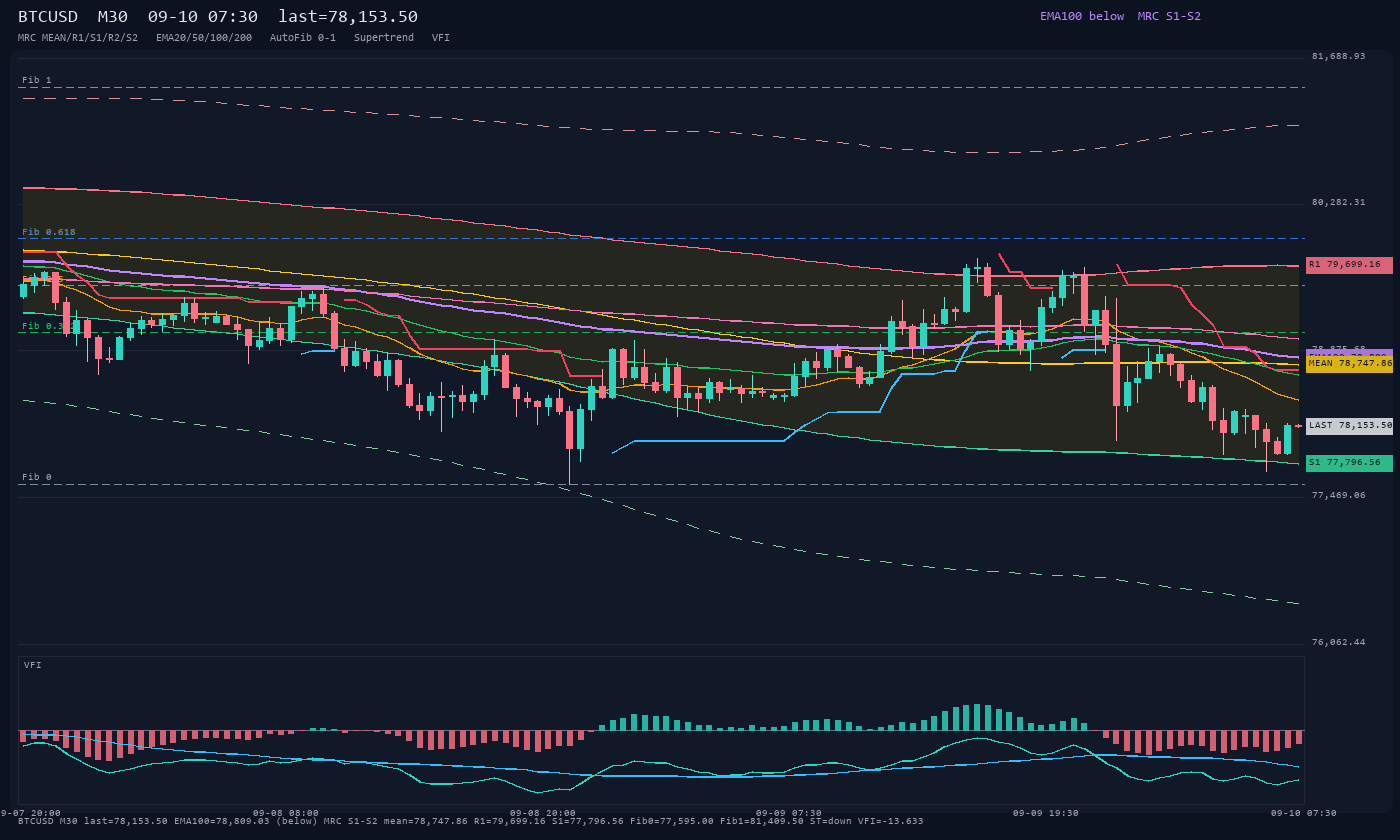Click the 09-09 19:30 time axis label
The height and width of the screenshot is (840, 1400).
coord(1046,813)
